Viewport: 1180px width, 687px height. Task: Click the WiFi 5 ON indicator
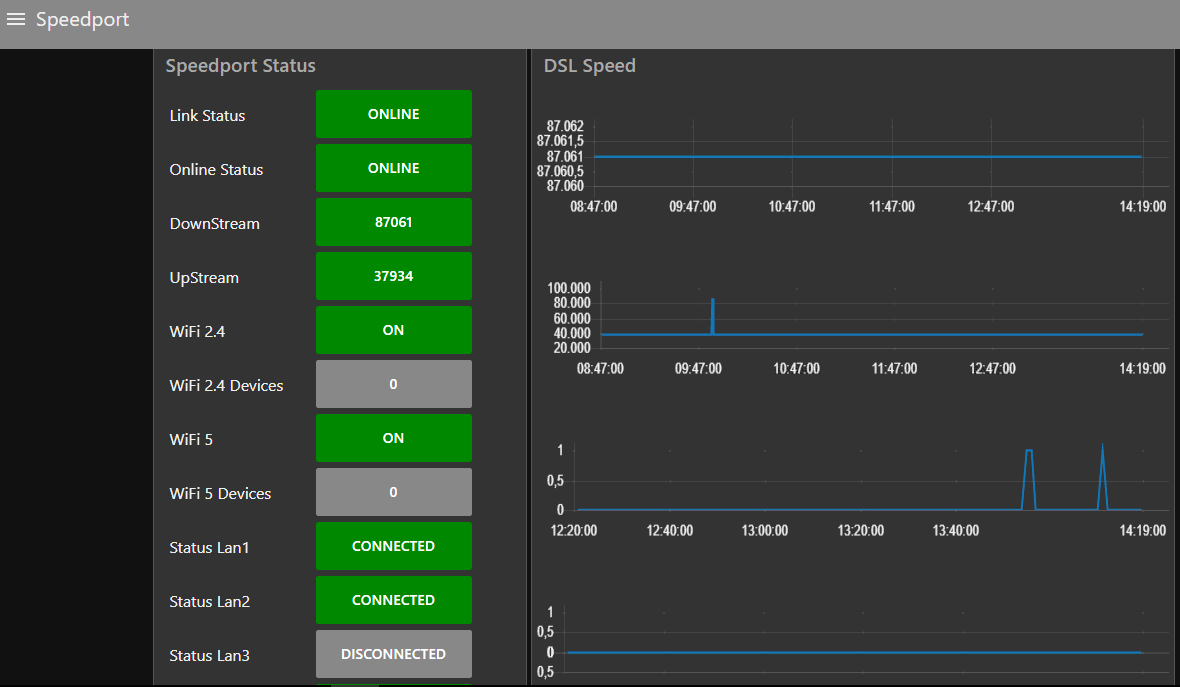click(x=394, y=438)
